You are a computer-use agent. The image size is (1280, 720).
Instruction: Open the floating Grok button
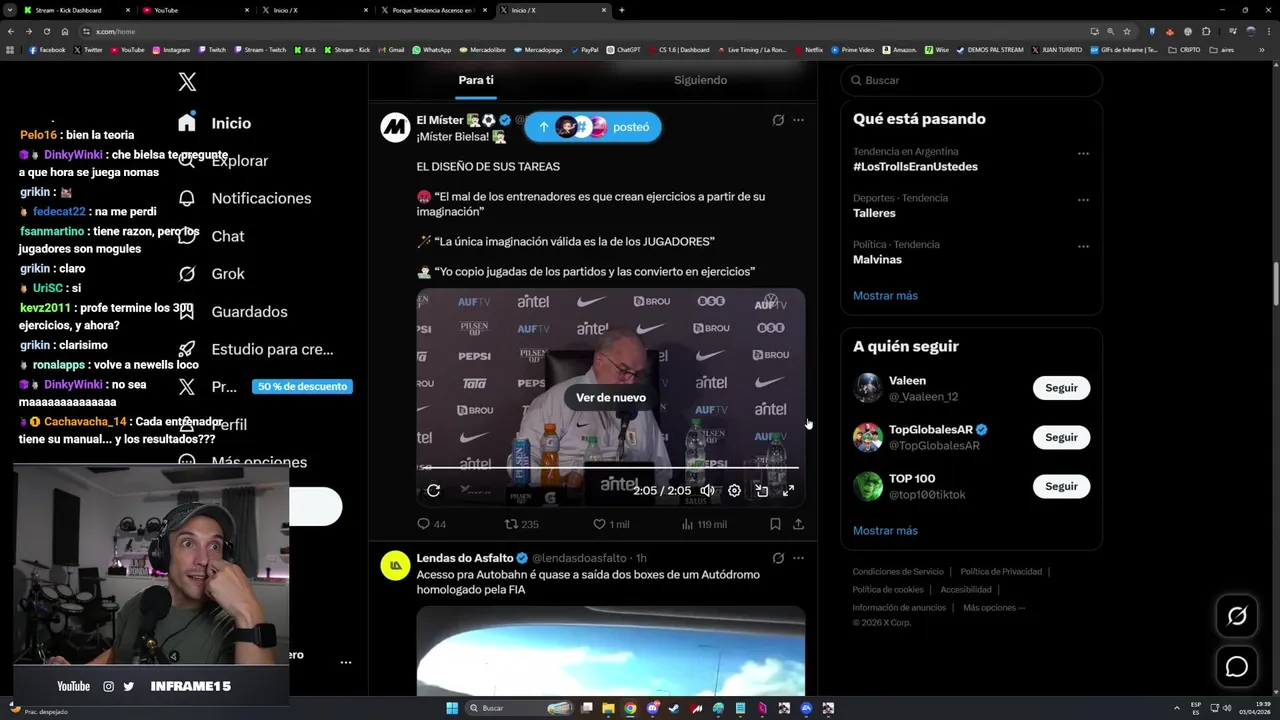1237,616
